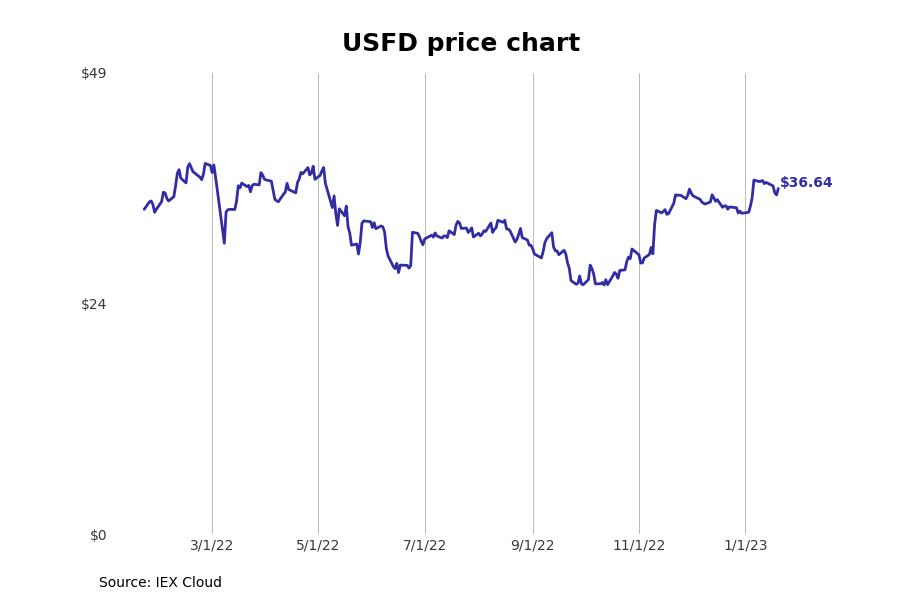
Task: Click the sharp price dip after 3/1/22
Action: coord(224,242)
